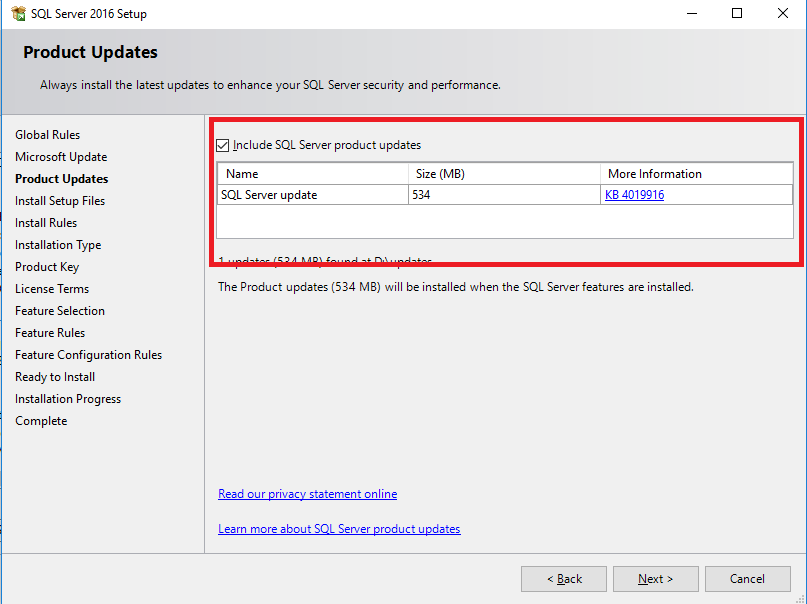807x604 pixels.
Task: Click the More Information column header
Action: (696, 174)
